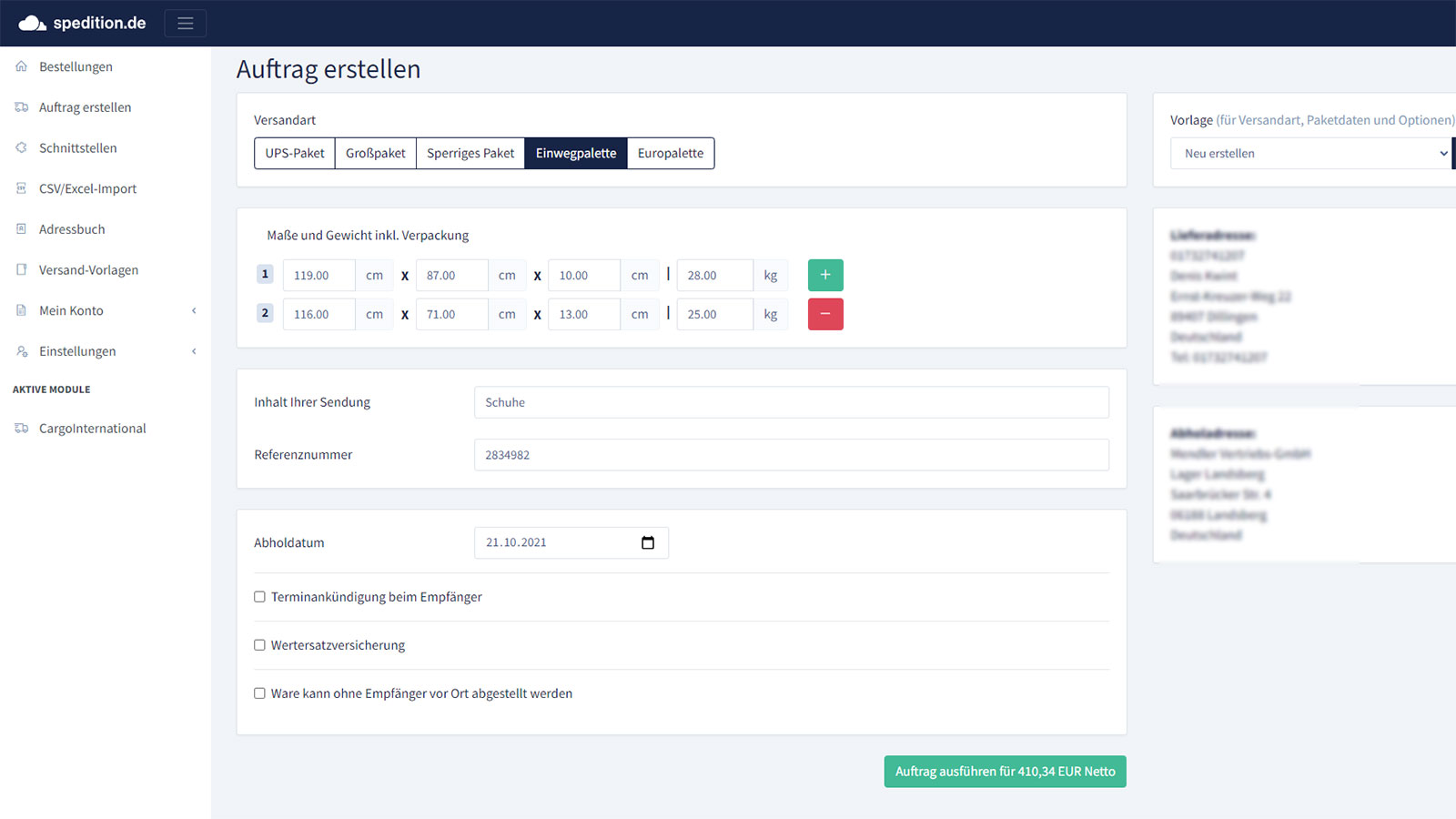Click row 1 length field 119.00
The width and height of the screenshot is (1456, 819).
pyautogui.click(x=319, y=275)
